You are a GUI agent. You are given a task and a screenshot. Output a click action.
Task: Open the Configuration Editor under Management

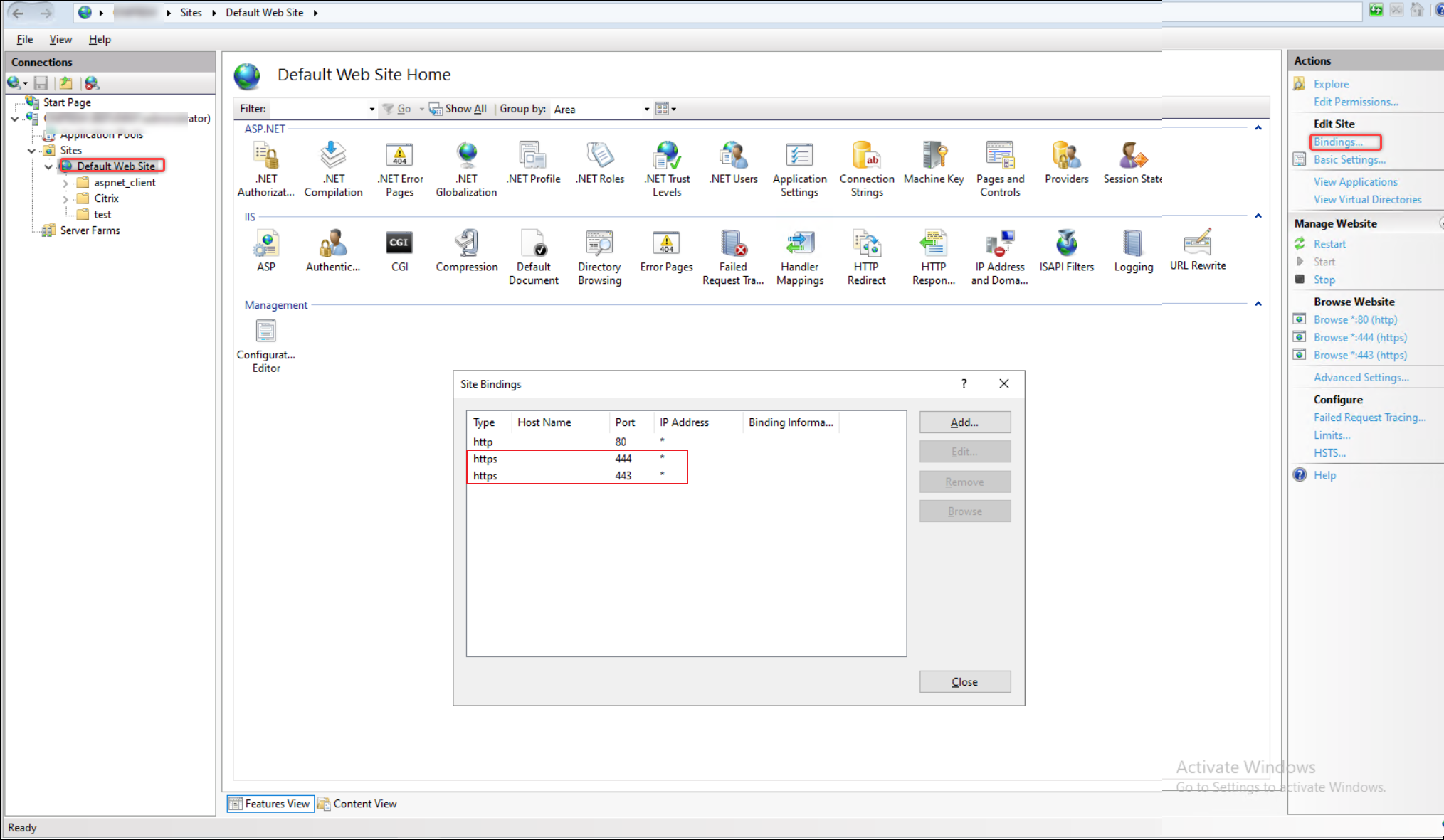pos(265,331)
